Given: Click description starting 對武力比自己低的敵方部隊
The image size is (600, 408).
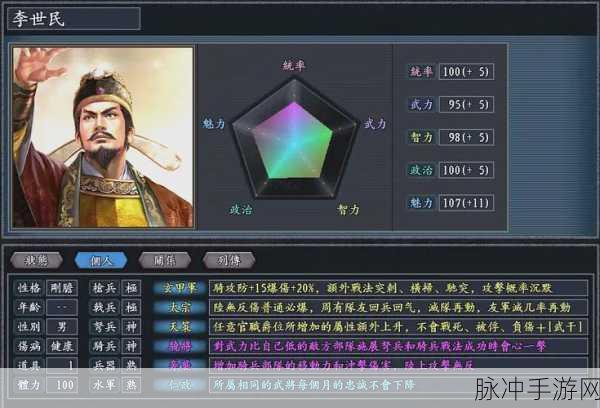Looking at the screenshot, I should tap(398, 346).
